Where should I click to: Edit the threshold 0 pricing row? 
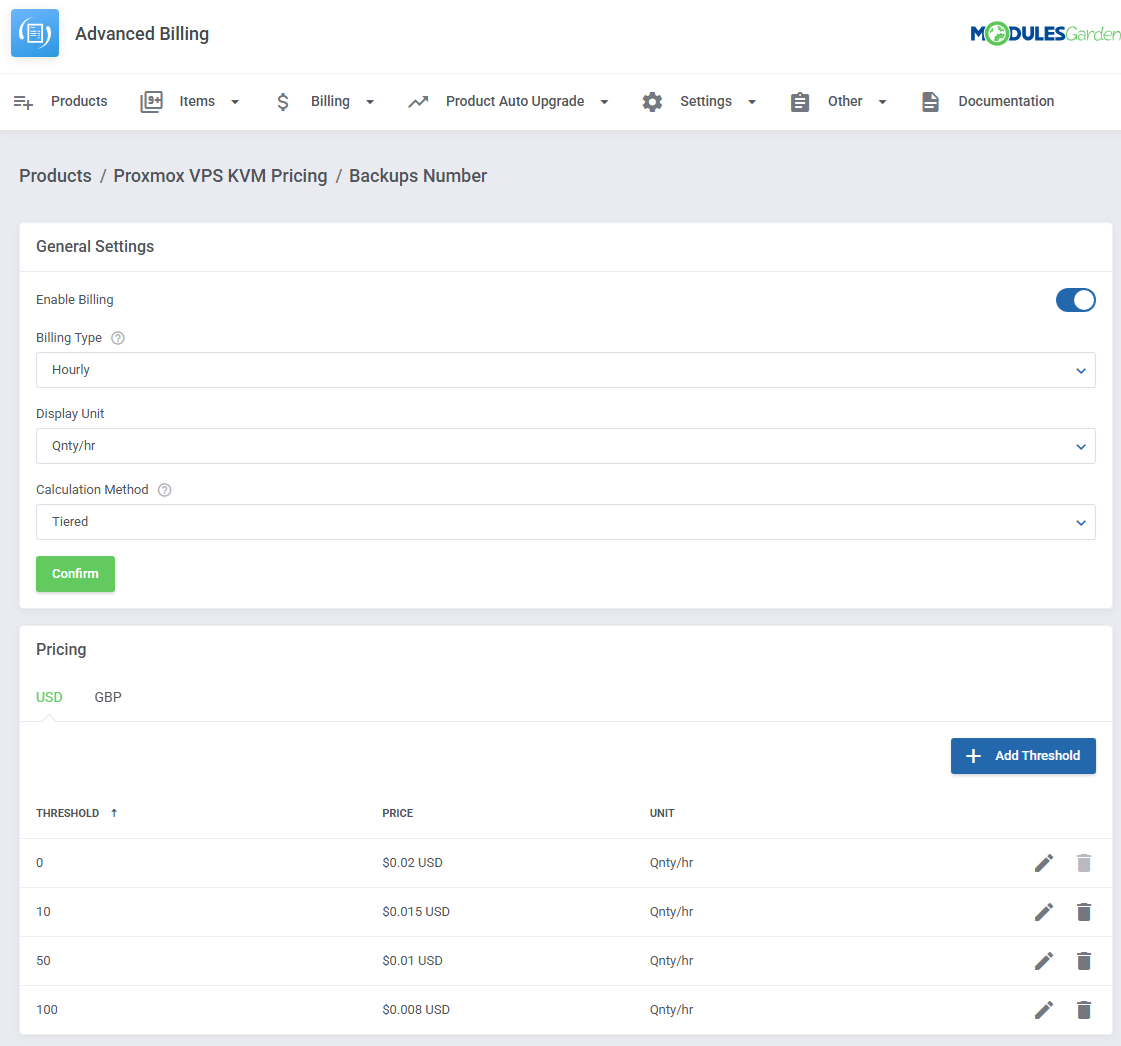pyautogui.click(x=1044, y=863)
